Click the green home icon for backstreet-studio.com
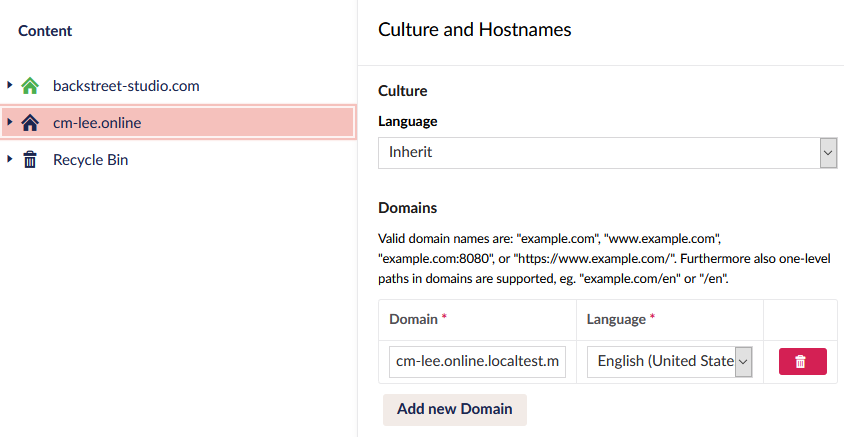 coord(30,86)
